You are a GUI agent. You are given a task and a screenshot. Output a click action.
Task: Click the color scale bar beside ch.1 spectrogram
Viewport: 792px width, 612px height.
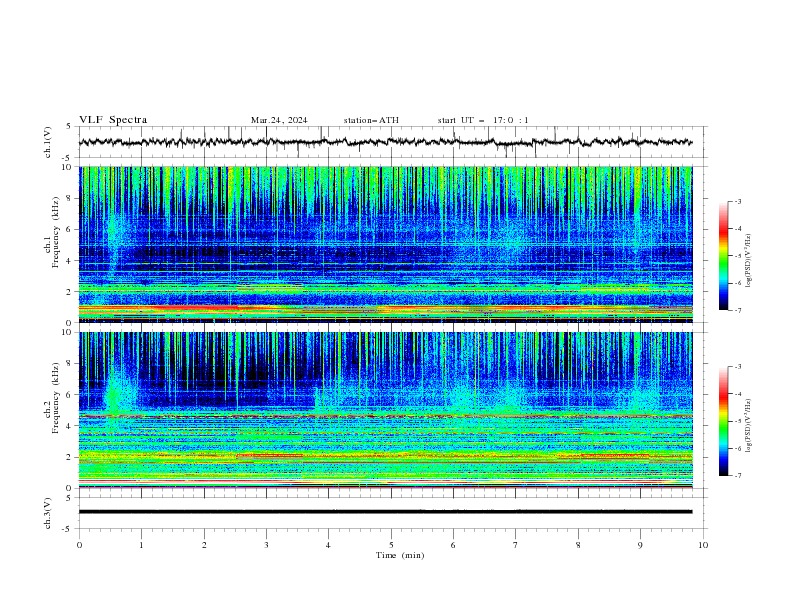pos(723,256)
